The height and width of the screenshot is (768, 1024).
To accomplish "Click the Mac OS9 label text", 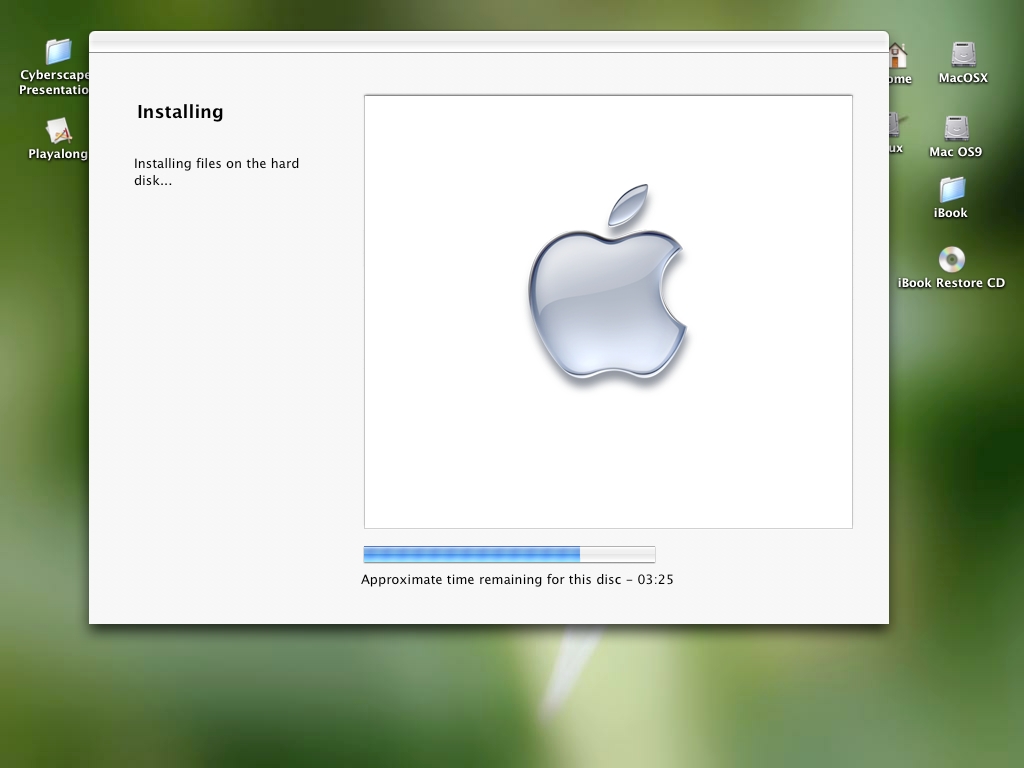I will (955, 152).
